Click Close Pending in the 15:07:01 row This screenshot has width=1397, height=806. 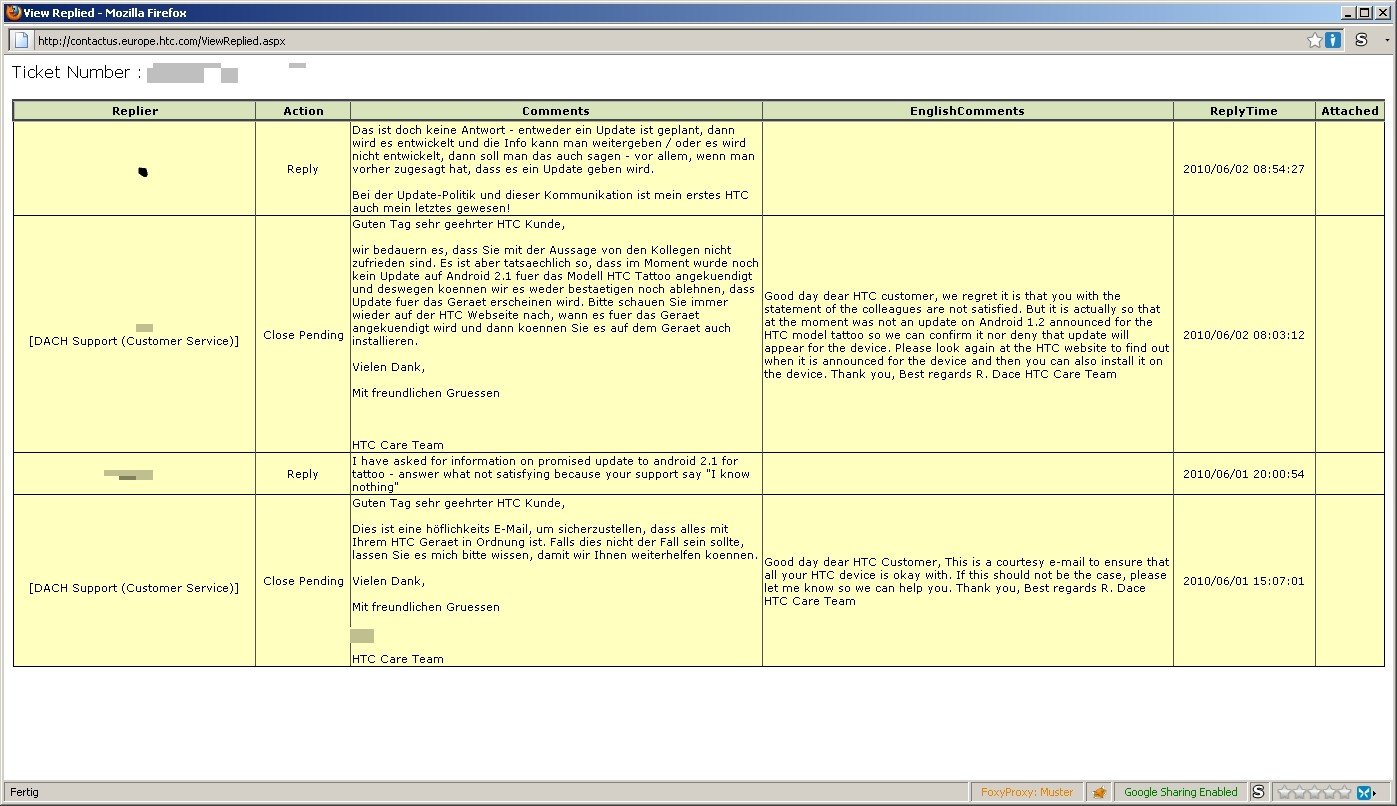[x=303, y=581]
